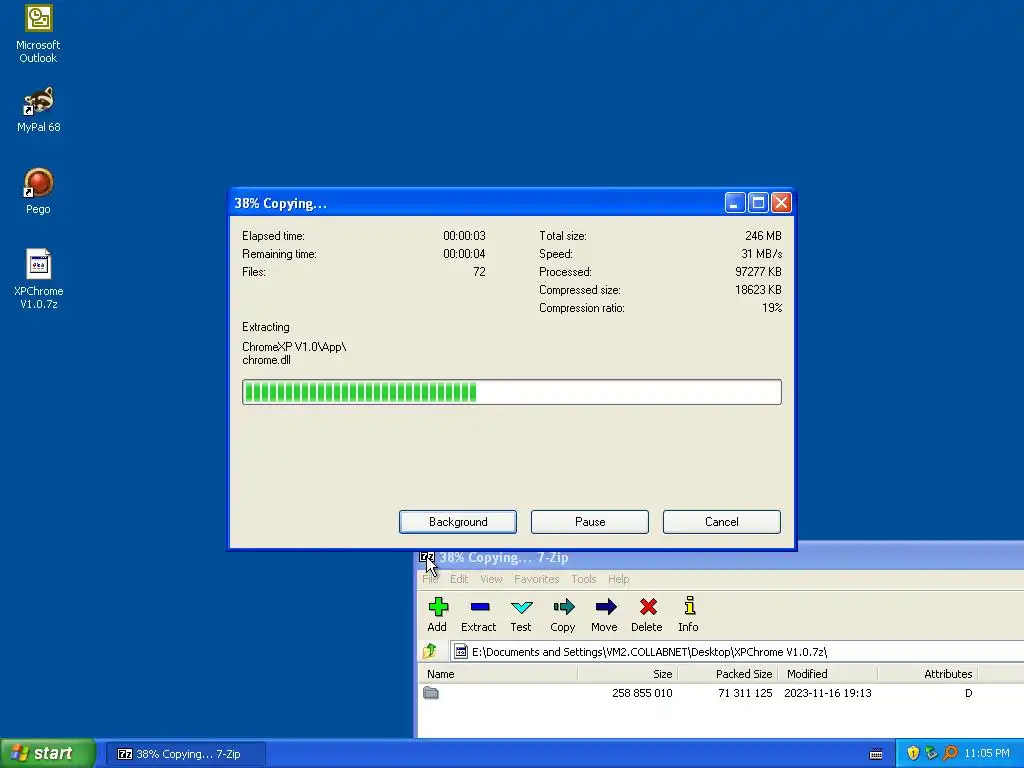1024x768 pixels.
Task: Click the Total size value 246 MB
Action: pyautogui.click(x=763, y=236)
